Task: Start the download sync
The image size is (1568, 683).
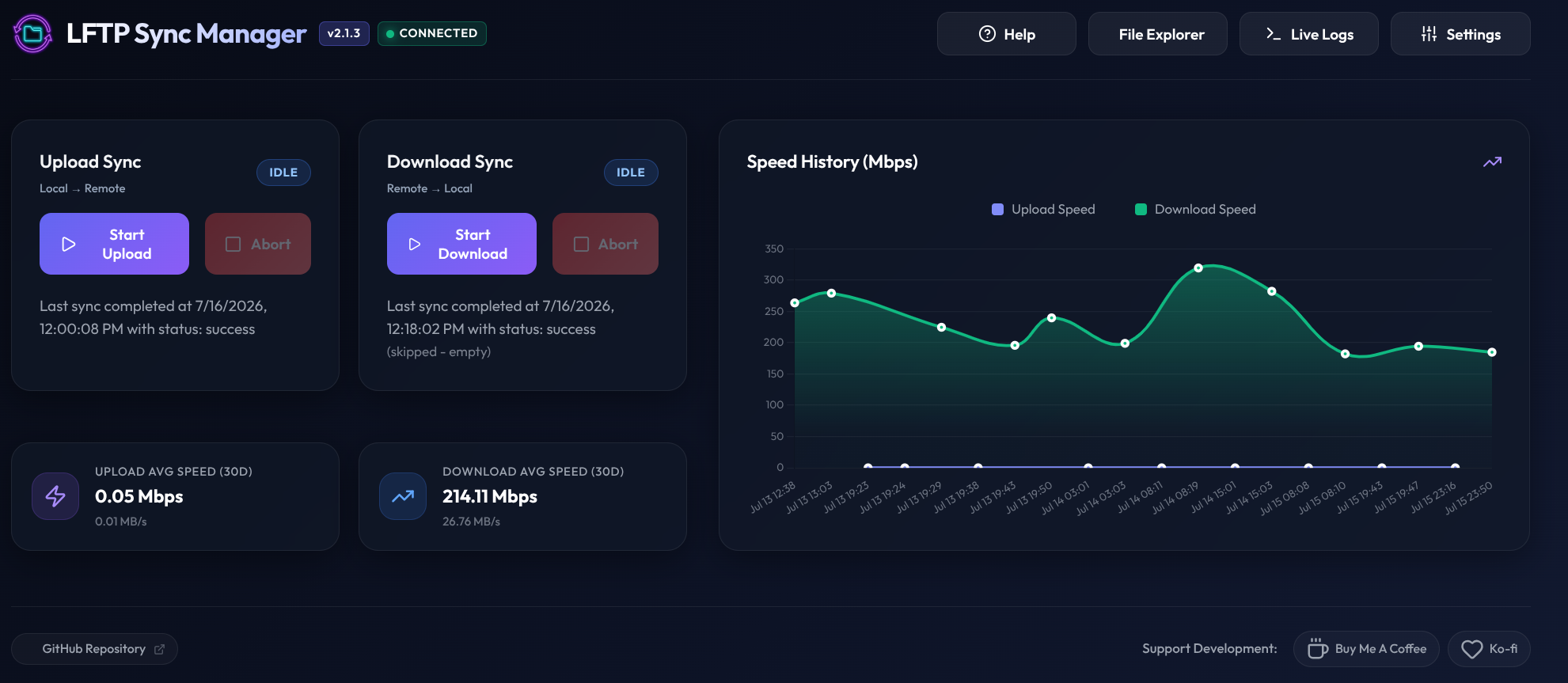Action: point(461,244)
